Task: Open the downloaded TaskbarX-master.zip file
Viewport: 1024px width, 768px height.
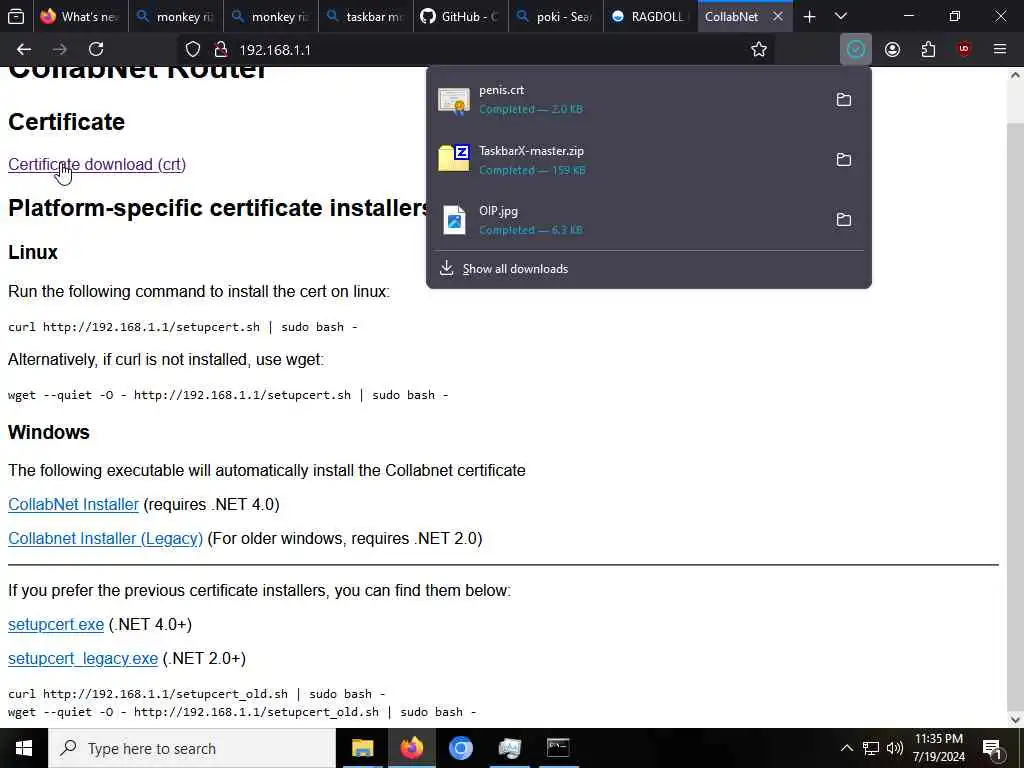Action: [x=627, y=159]
